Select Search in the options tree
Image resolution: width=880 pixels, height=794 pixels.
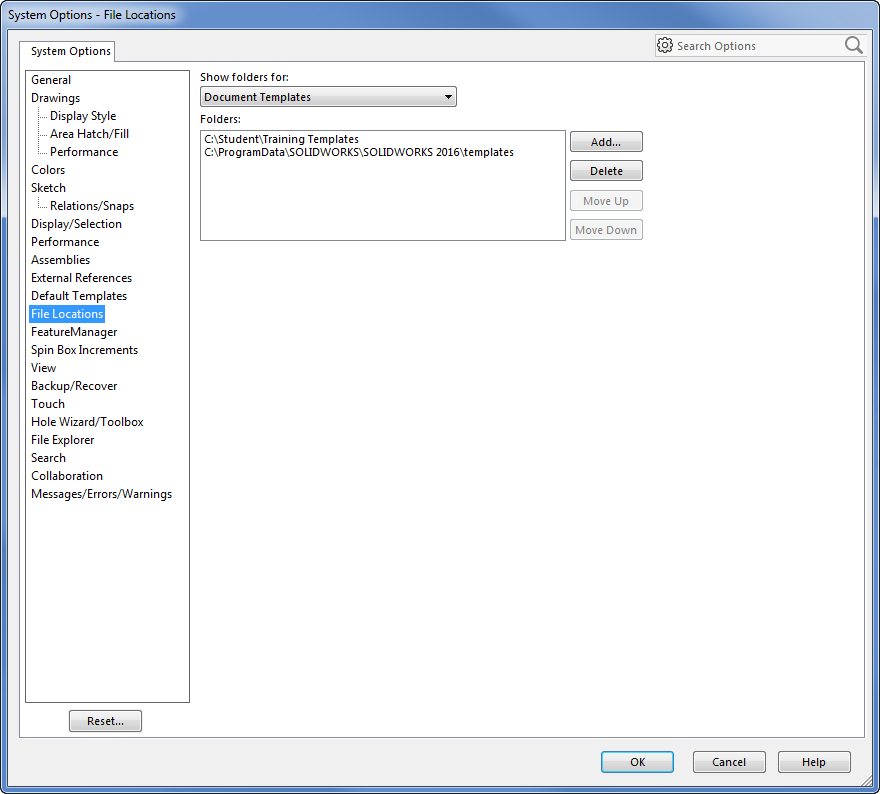48,458
